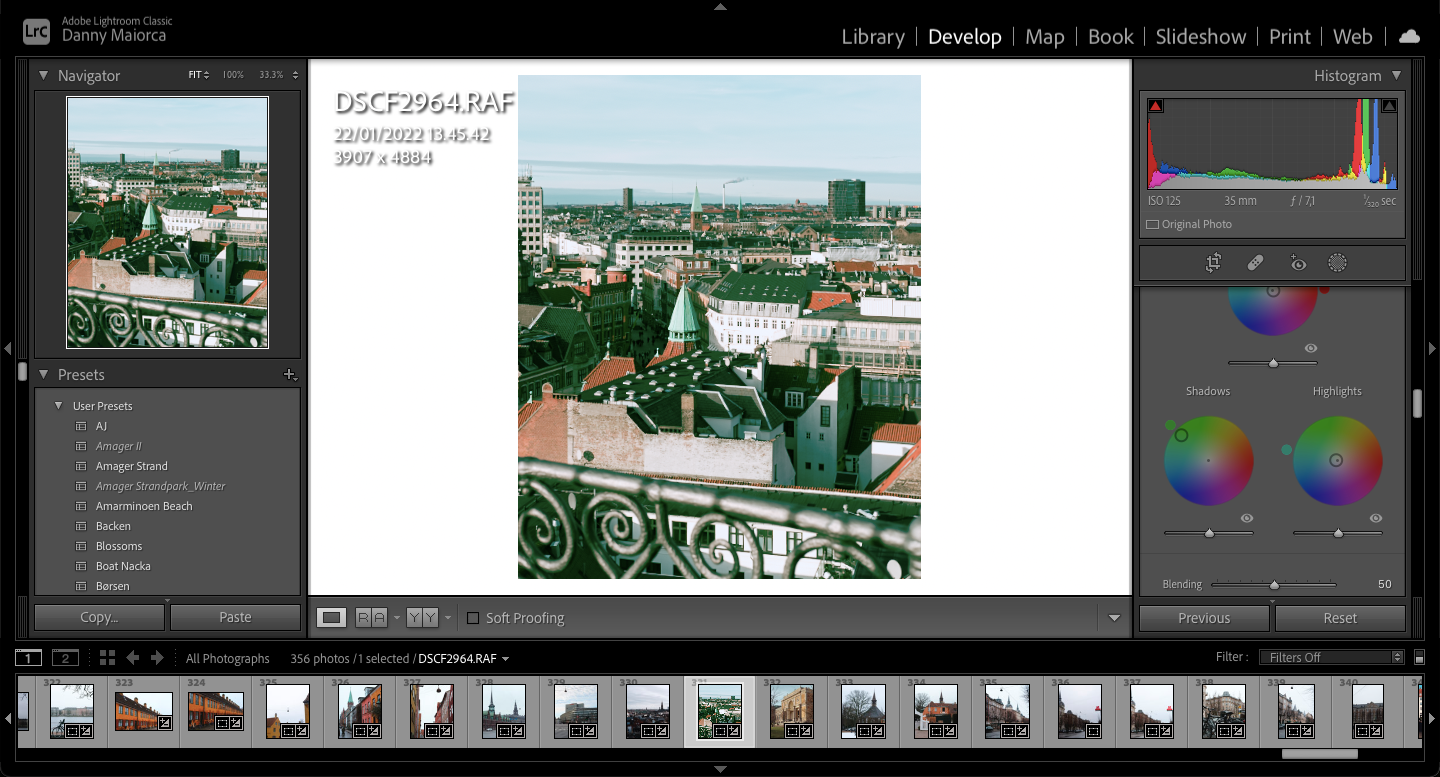The image size is (1440, 777).
Task: Toggle the Original Photo comparison checkbox
Action: point(1151,224)
